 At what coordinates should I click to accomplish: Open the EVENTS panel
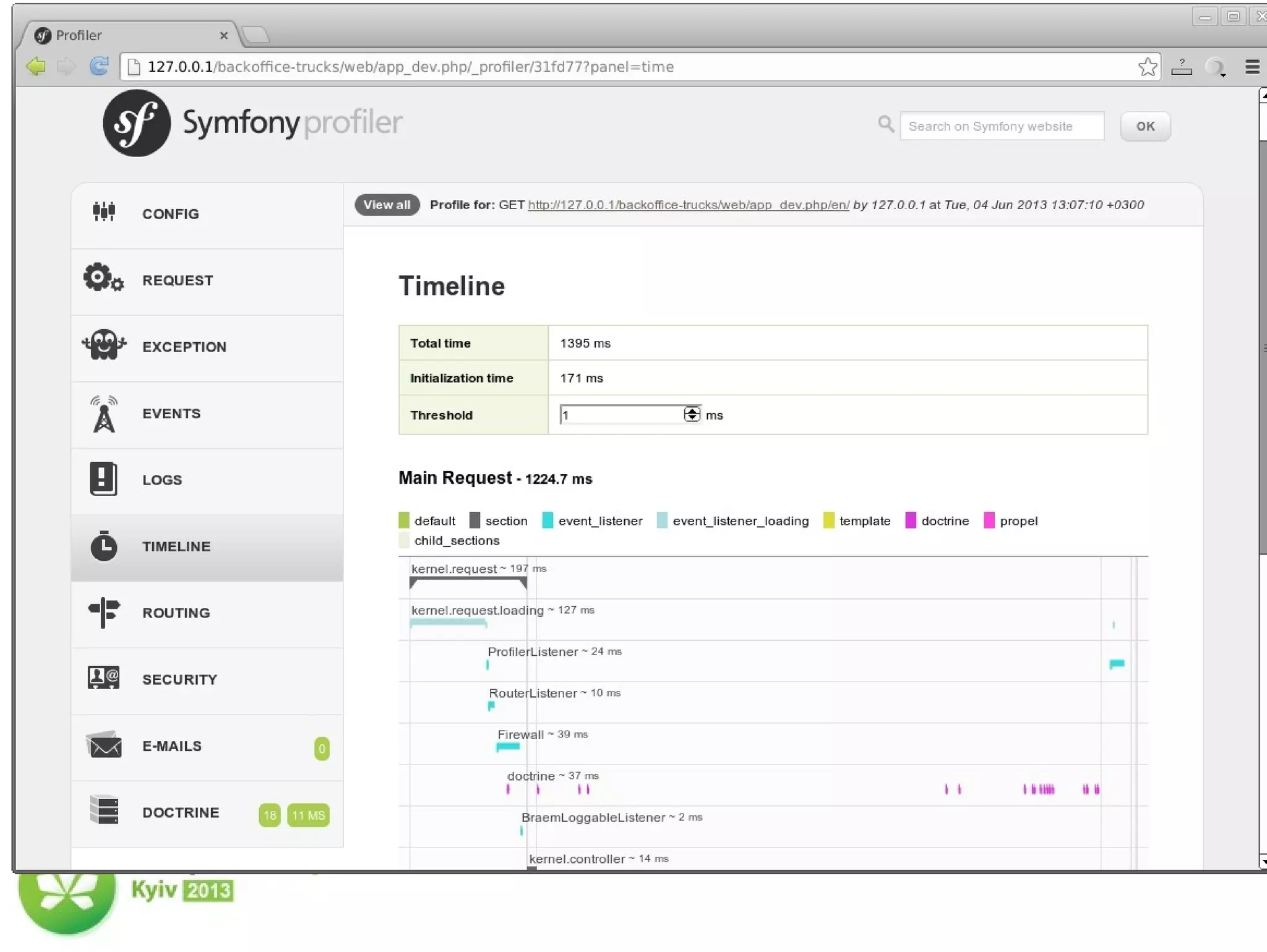207,414
